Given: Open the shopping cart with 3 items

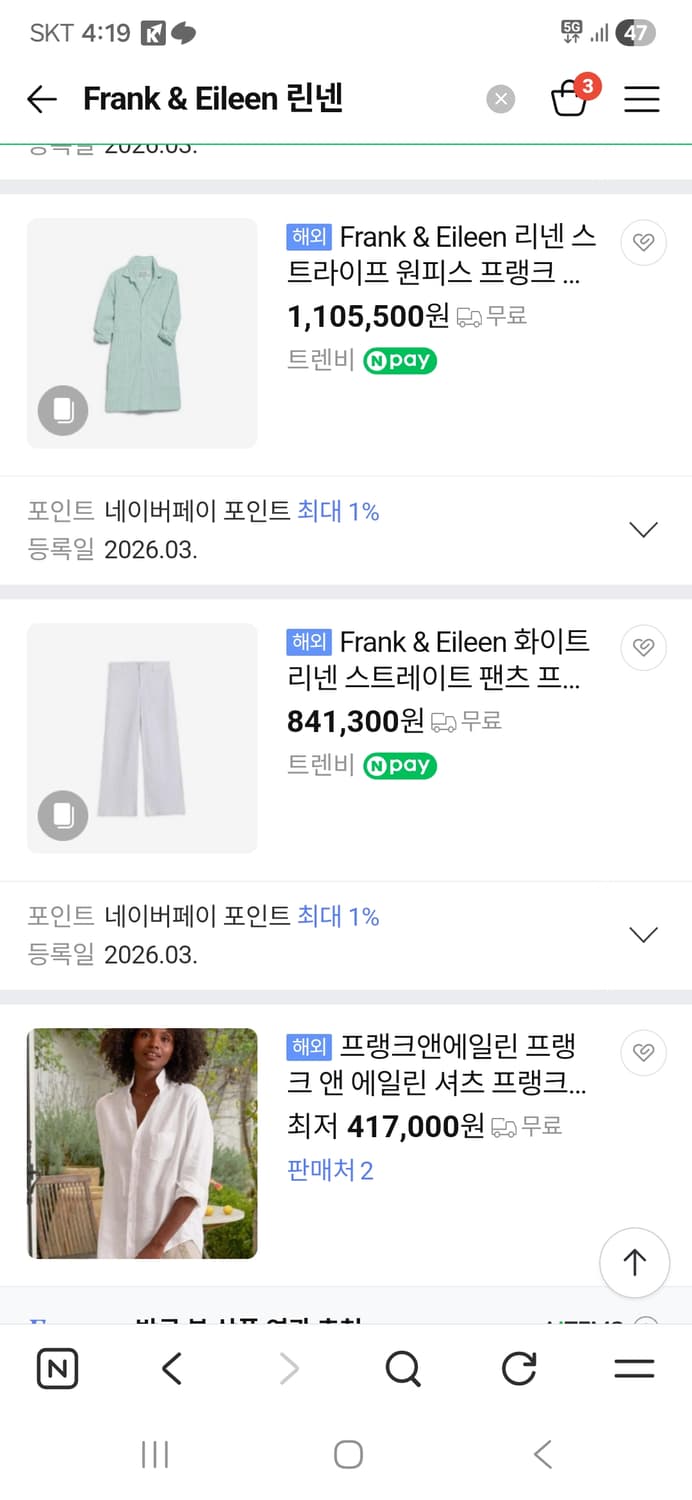Looking at the screenshot, I should (570, 99).
